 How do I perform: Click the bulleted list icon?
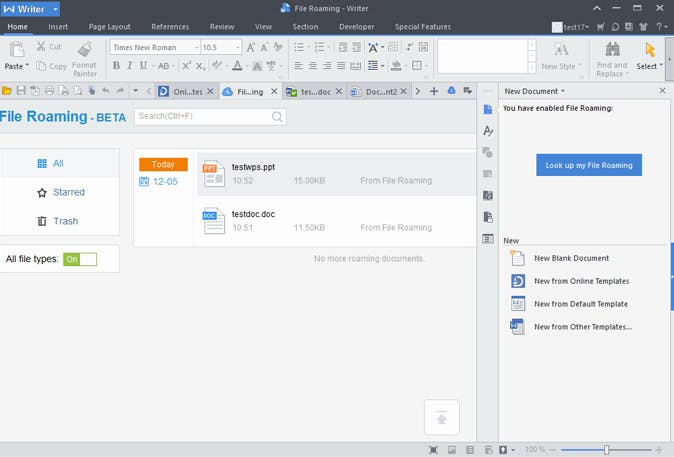pyautogui.click(x=299, y=47)
